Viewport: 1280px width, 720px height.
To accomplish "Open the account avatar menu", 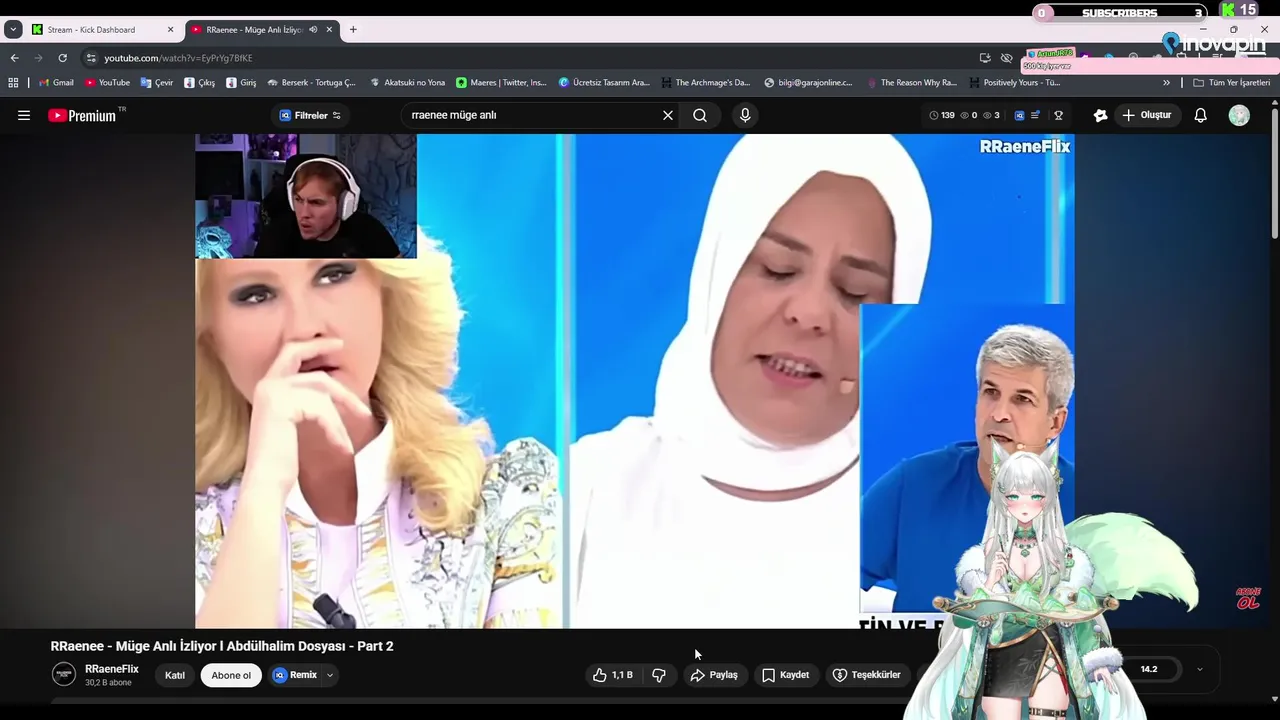I will (1239, 115).
